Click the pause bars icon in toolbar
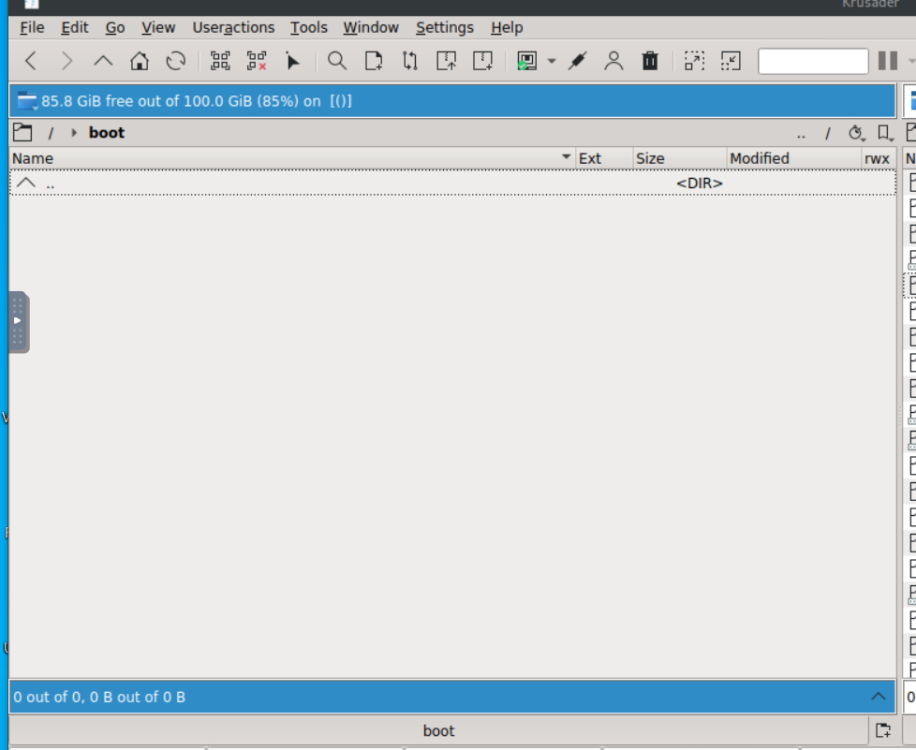The width and height of the screenshot is (916, 750). pos(887,61)
